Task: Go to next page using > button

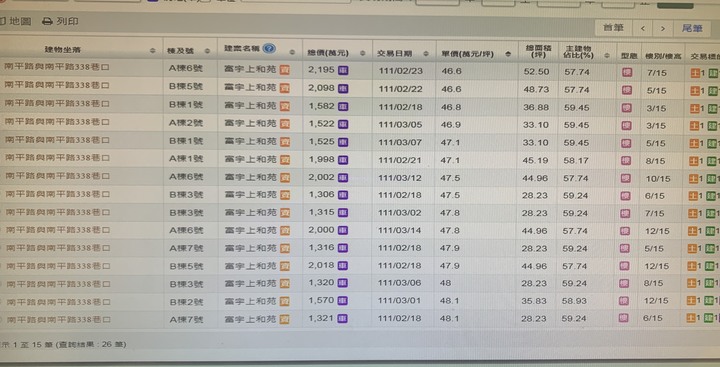Action: tap(663, 28)
